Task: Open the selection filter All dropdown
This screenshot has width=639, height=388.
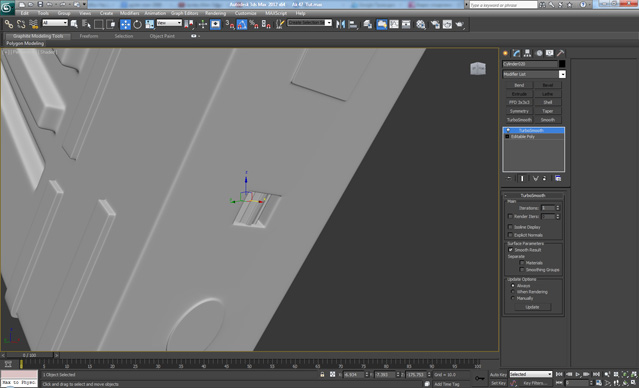Action: (55, 23)
